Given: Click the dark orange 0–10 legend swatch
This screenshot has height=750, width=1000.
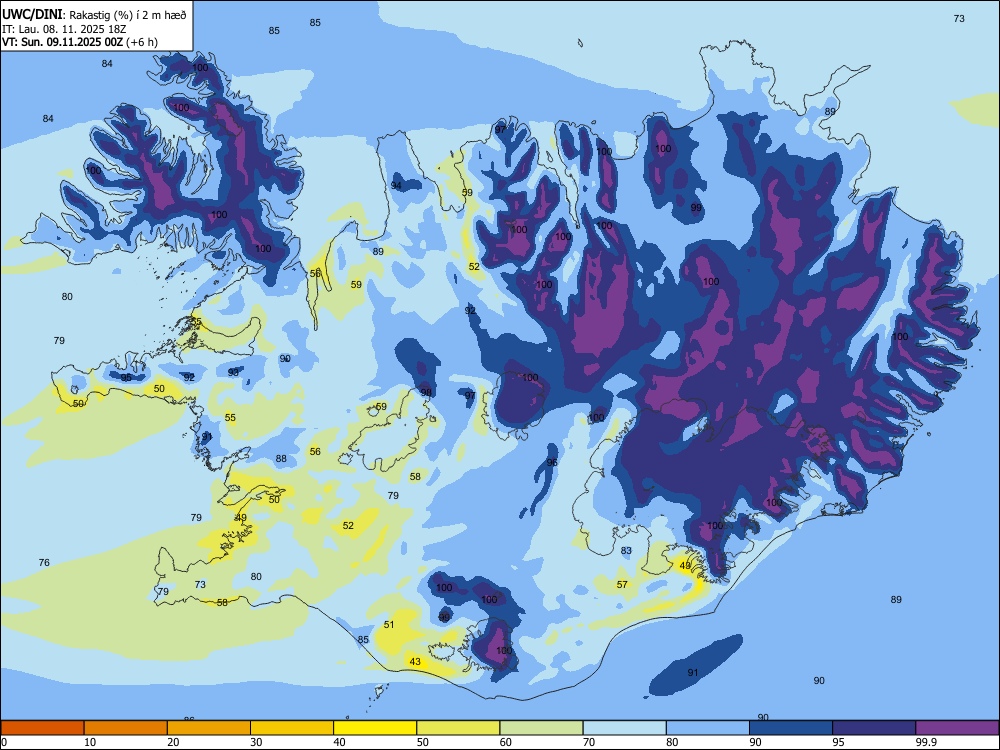Looking at the screenshot, I should [42, 728].
